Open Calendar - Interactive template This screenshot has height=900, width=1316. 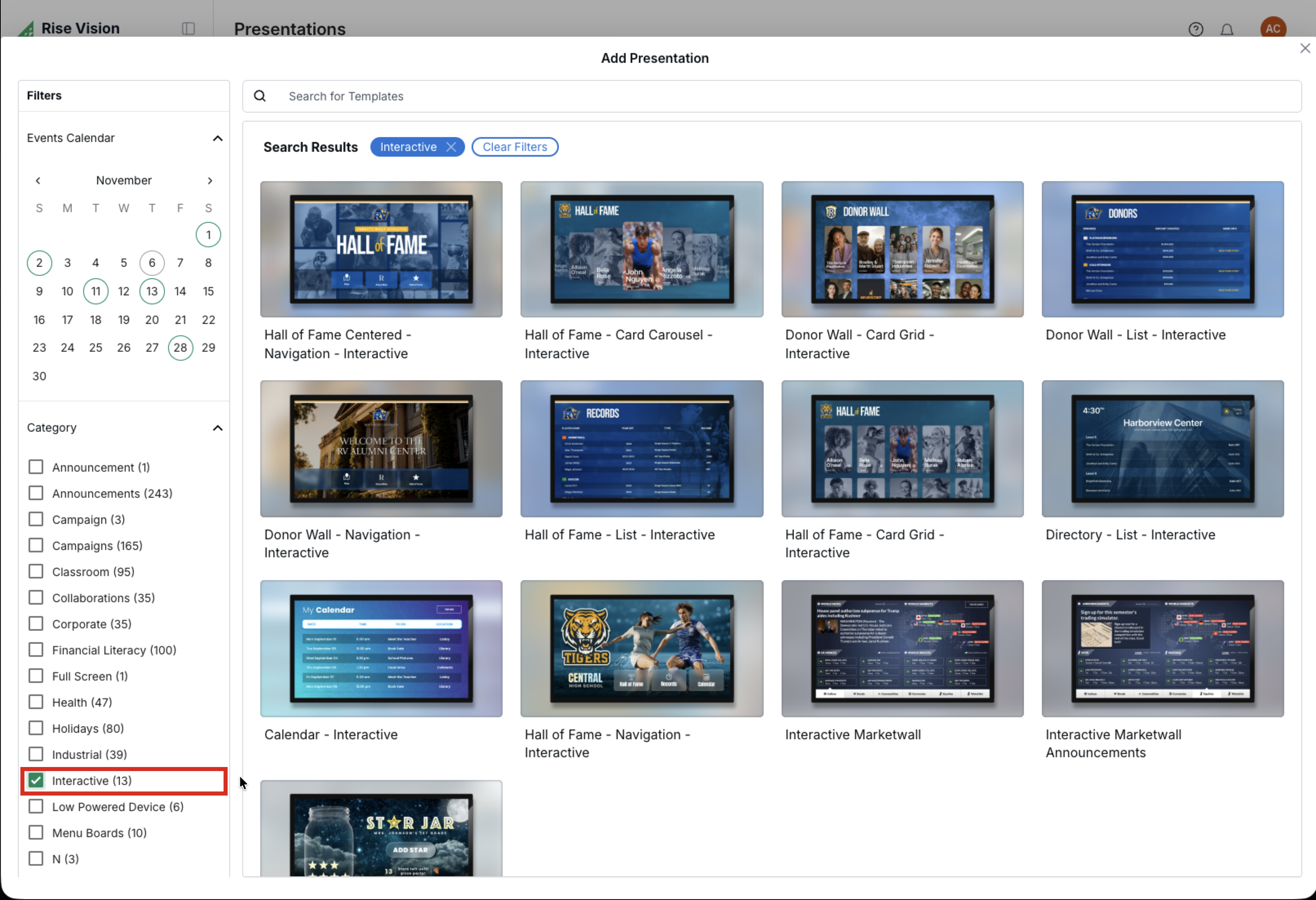pyautogui.click(x=381, y=648)
